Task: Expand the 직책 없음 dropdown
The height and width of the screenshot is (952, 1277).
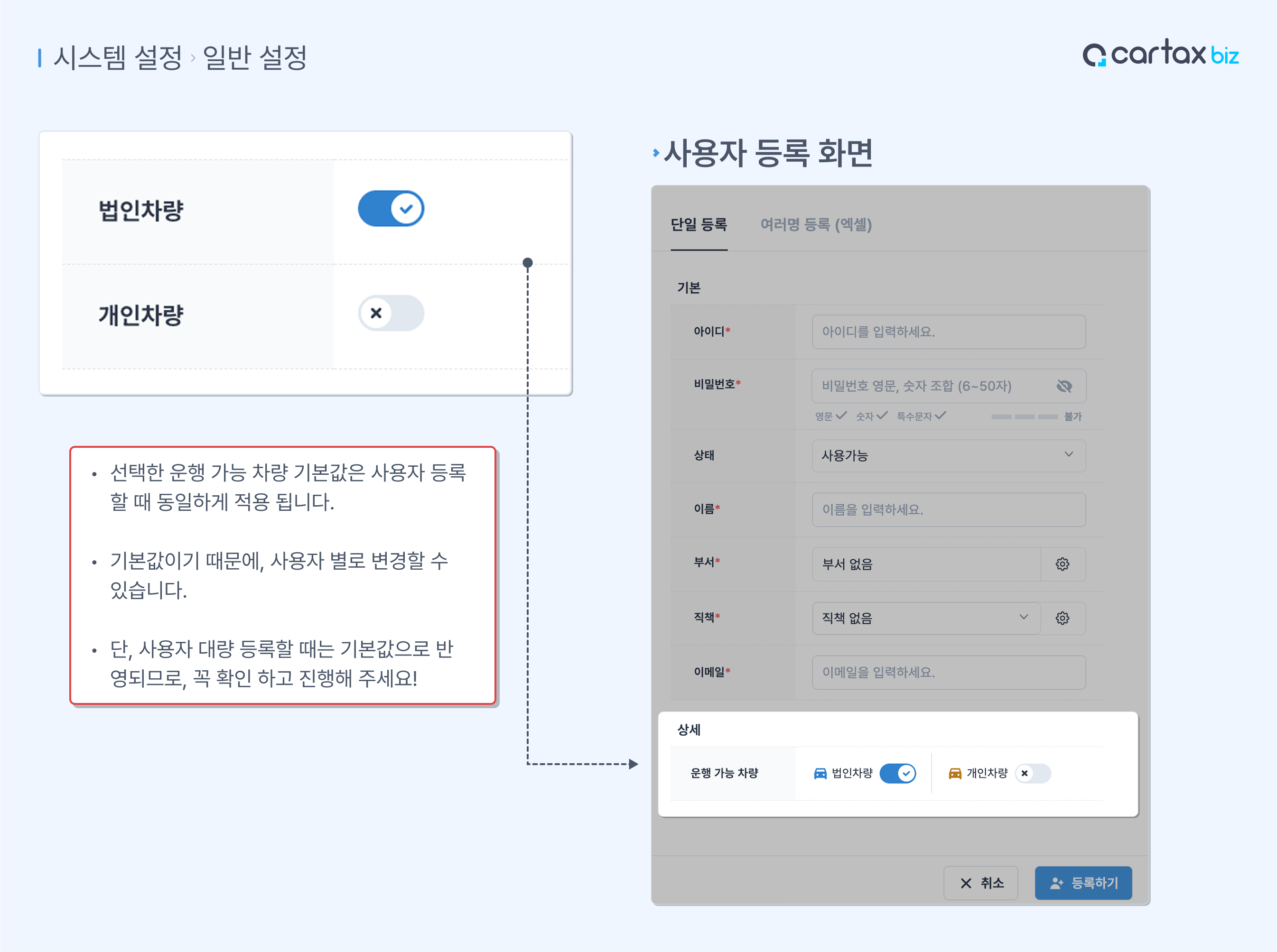Action: coord(925,619)
